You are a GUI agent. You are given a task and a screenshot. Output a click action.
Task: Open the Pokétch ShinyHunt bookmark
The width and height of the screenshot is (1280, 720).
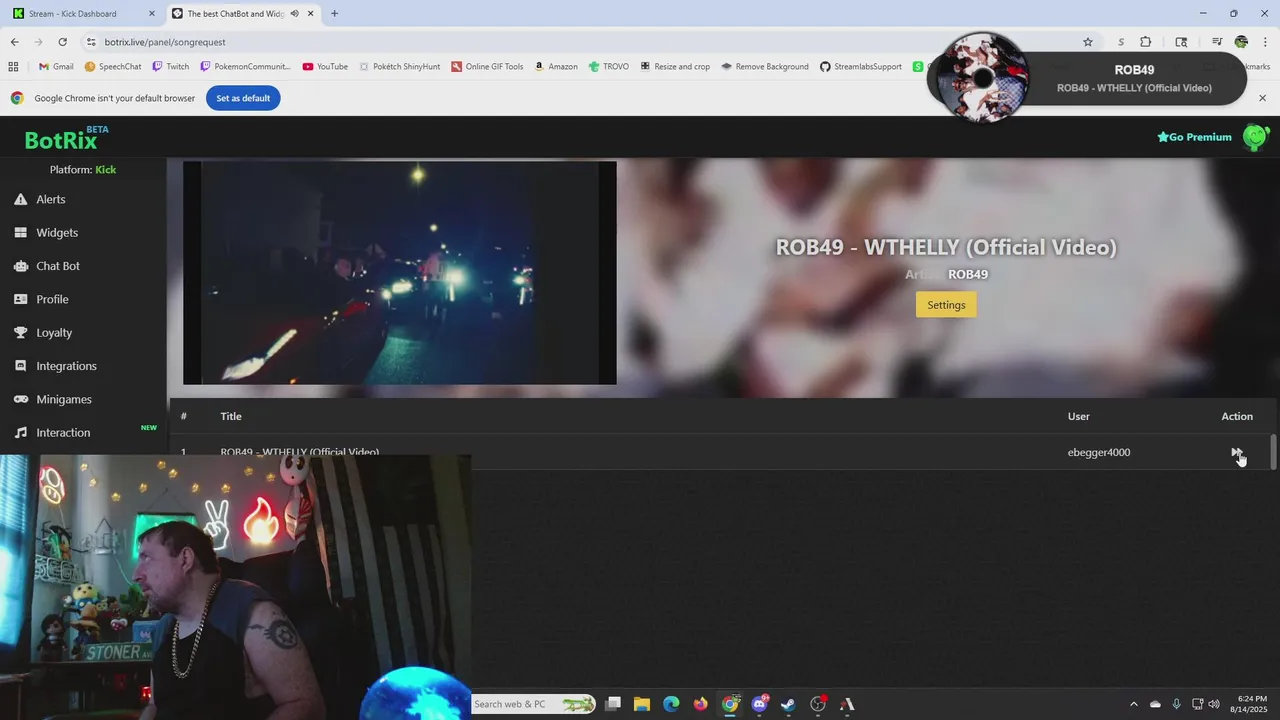(399, 67)
